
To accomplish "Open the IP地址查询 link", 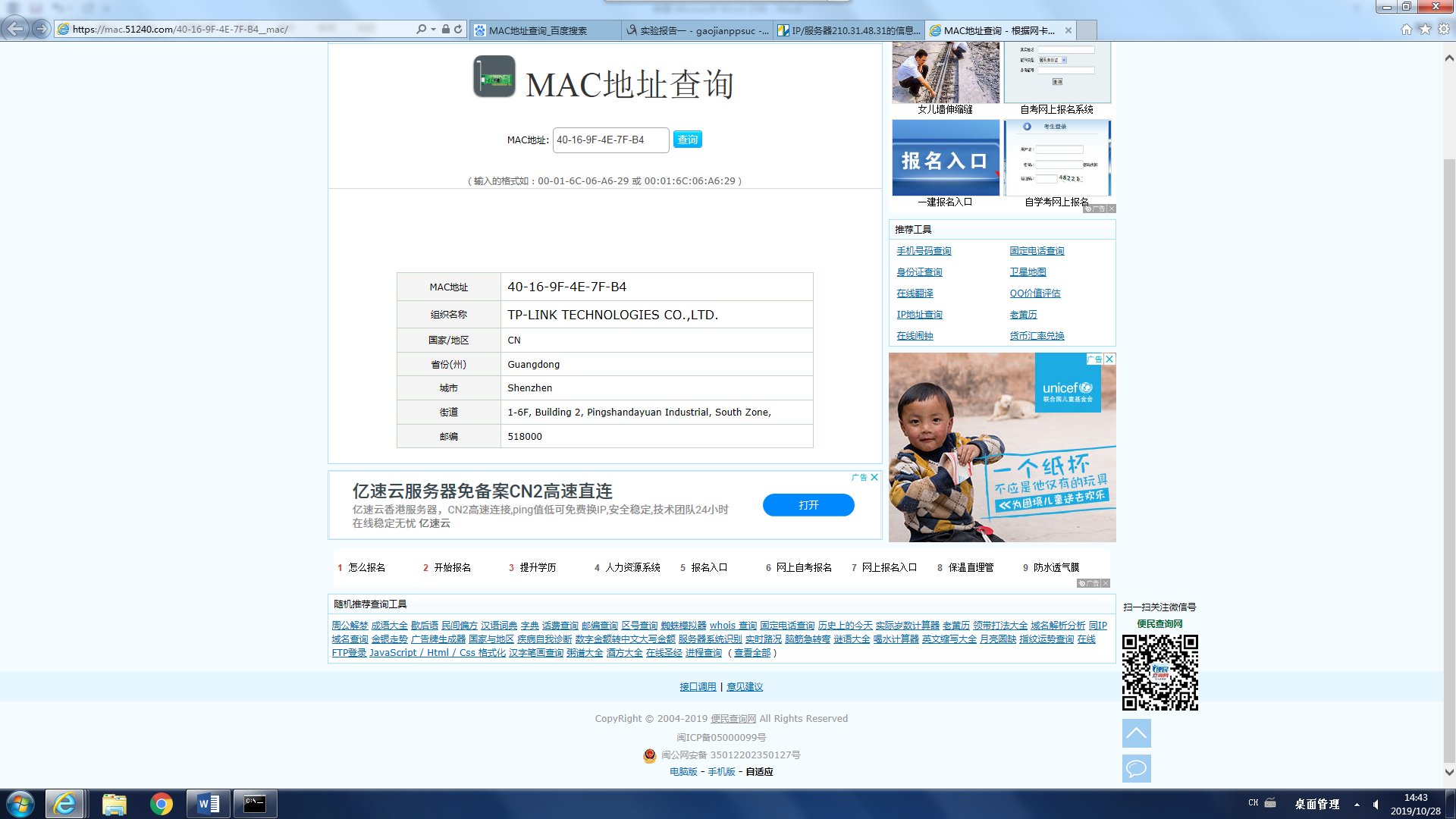I will pos(919,314).
